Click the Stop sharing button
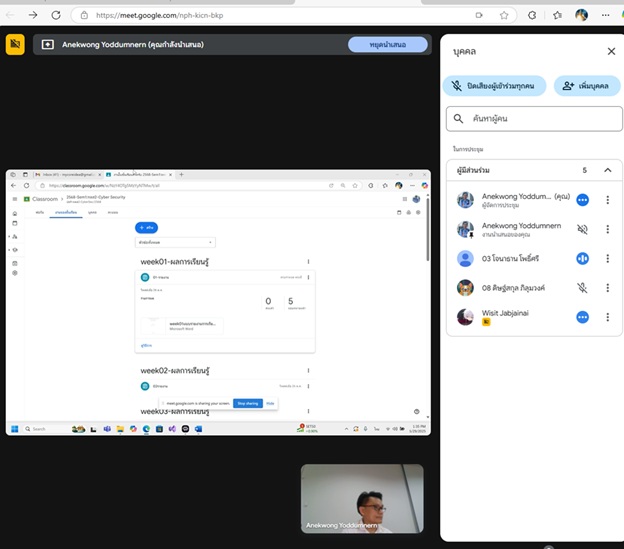Viewport: 624px width, 549px height. coord(248,403)
